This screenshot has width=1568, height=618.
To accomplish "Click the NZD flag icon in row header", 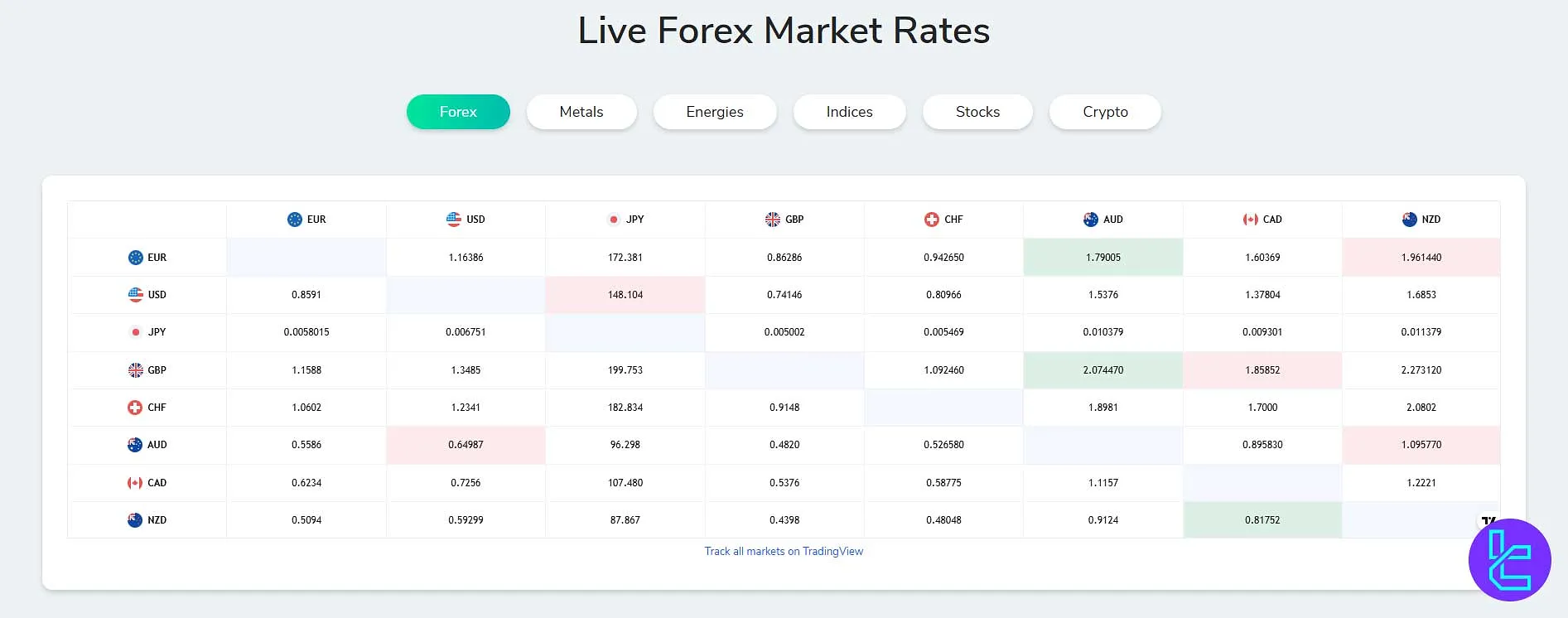I will (x=135, y=520).
